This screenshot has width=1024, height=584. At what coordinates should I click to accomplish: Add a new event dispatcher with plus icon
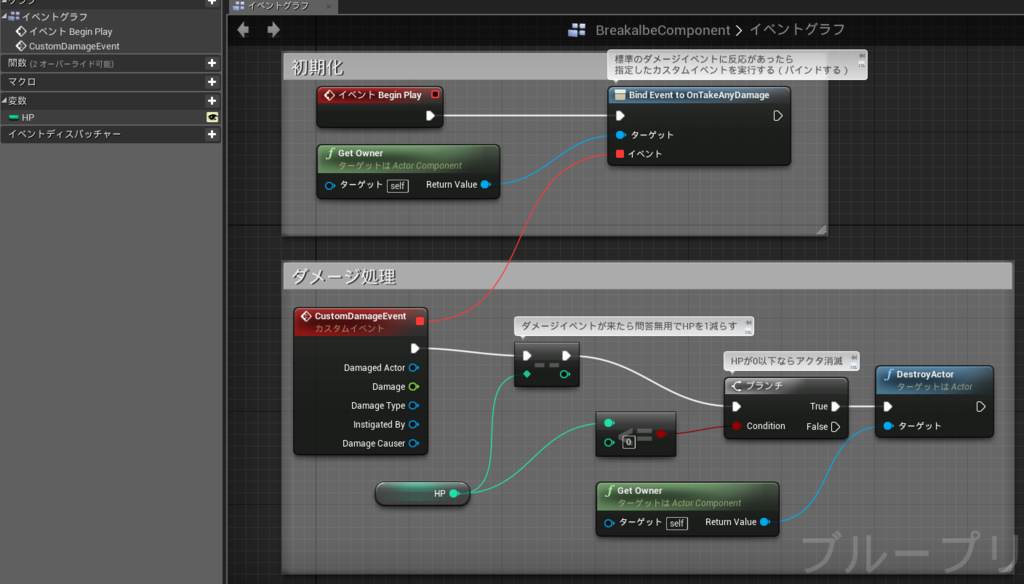coord(212,135)
